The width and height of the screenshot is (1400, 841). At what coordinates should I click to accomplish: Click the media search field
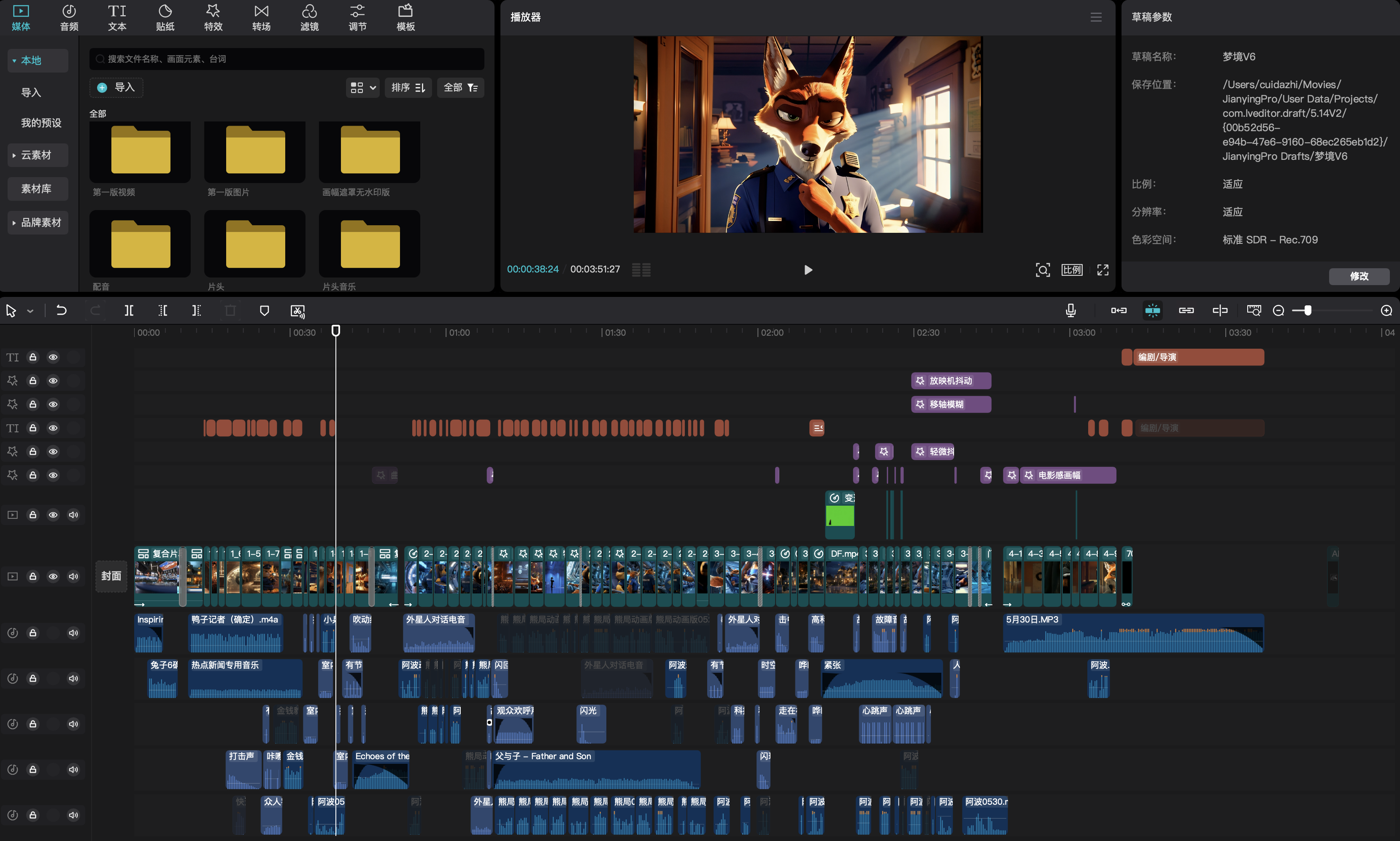(x=287, y=59)
